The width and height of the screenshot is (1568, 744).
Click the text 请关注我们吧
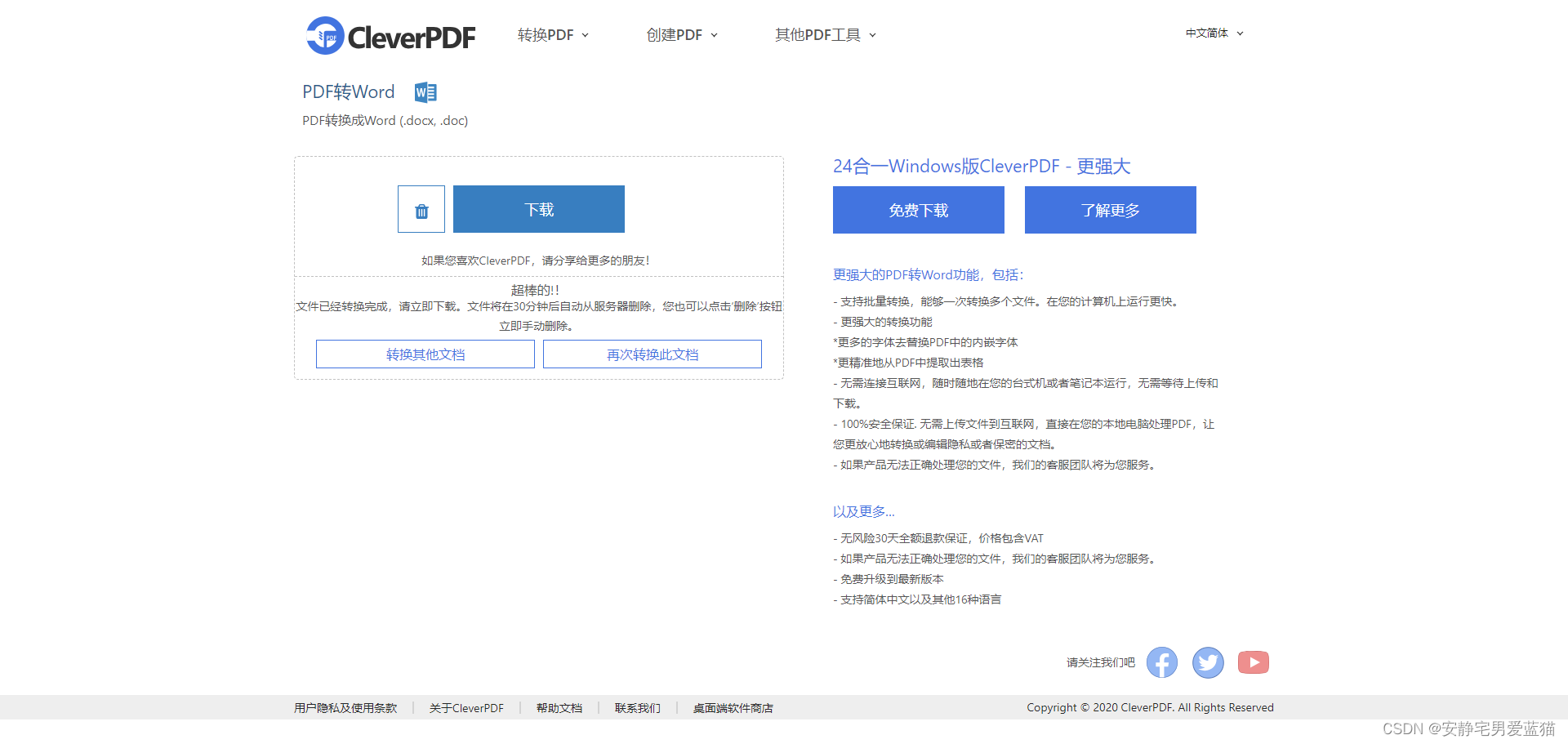[1101, 662]
